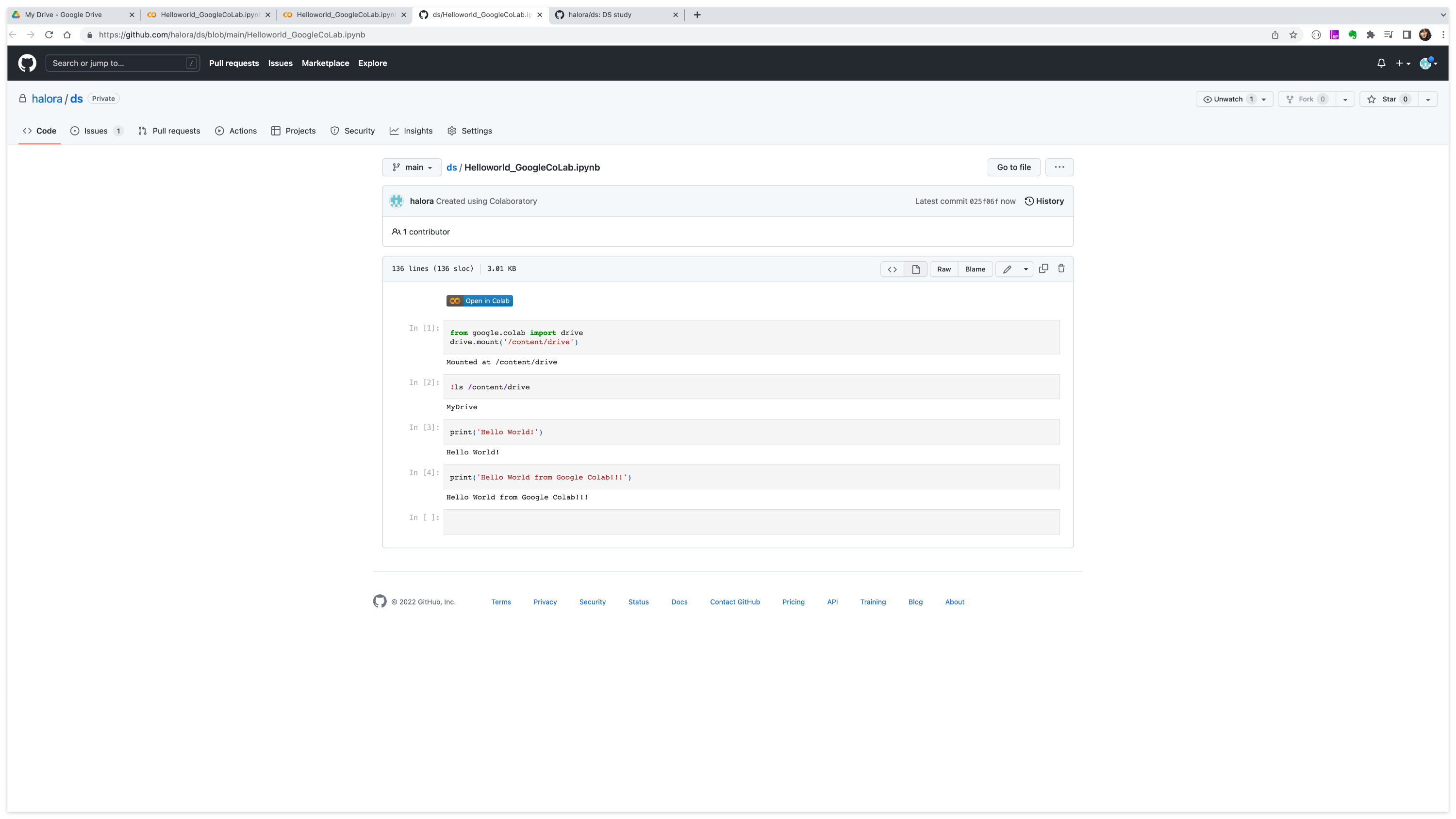This screenshot has height=819, width=1456.
Task: Focus the Search or jump to field
Action: (122, 63)
